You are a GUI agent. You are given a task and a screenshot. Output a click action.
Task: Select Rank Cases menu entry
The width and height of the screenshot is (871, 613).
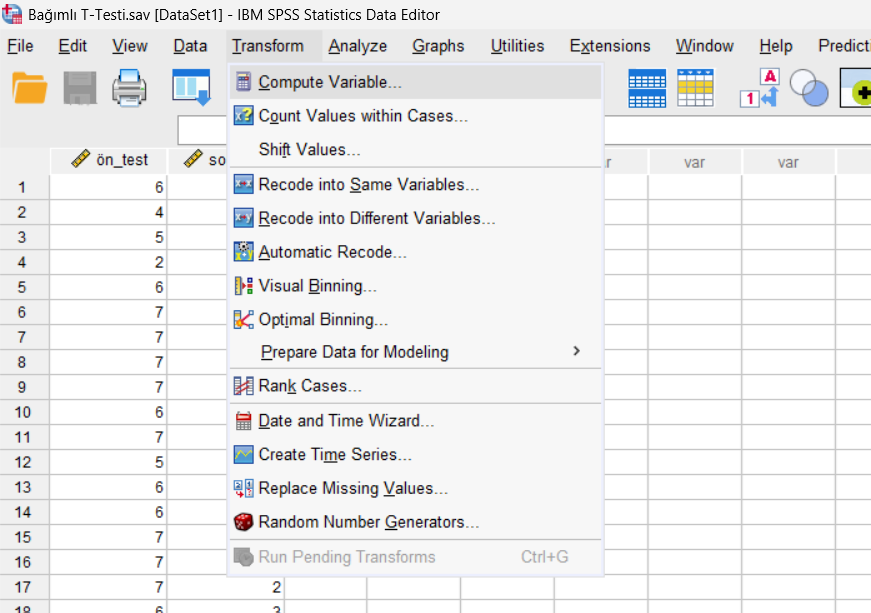tap(310, 386)
